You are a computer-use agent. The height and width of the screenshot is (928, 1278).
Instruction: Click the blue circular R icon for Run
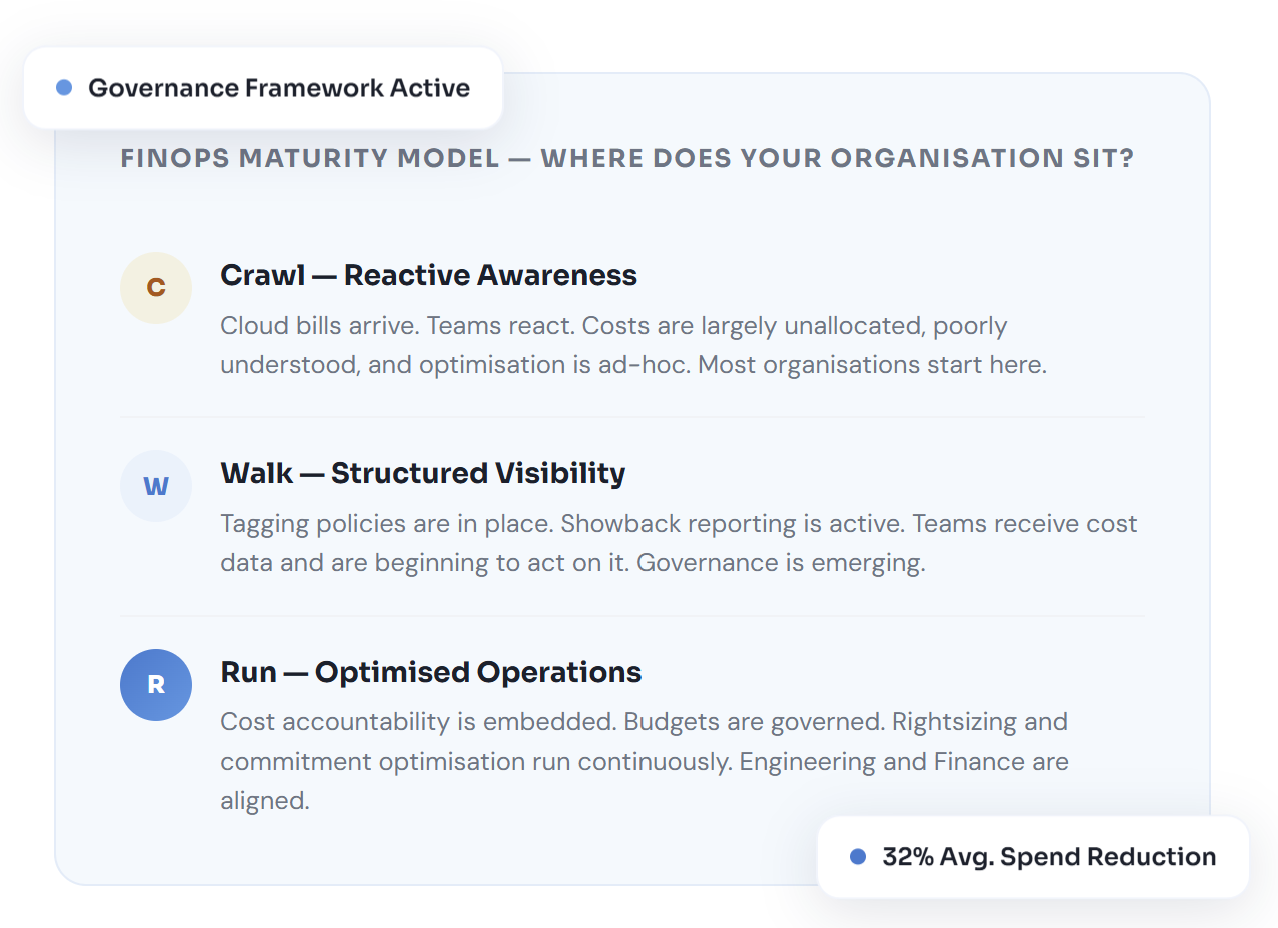[x=156, y=685]
